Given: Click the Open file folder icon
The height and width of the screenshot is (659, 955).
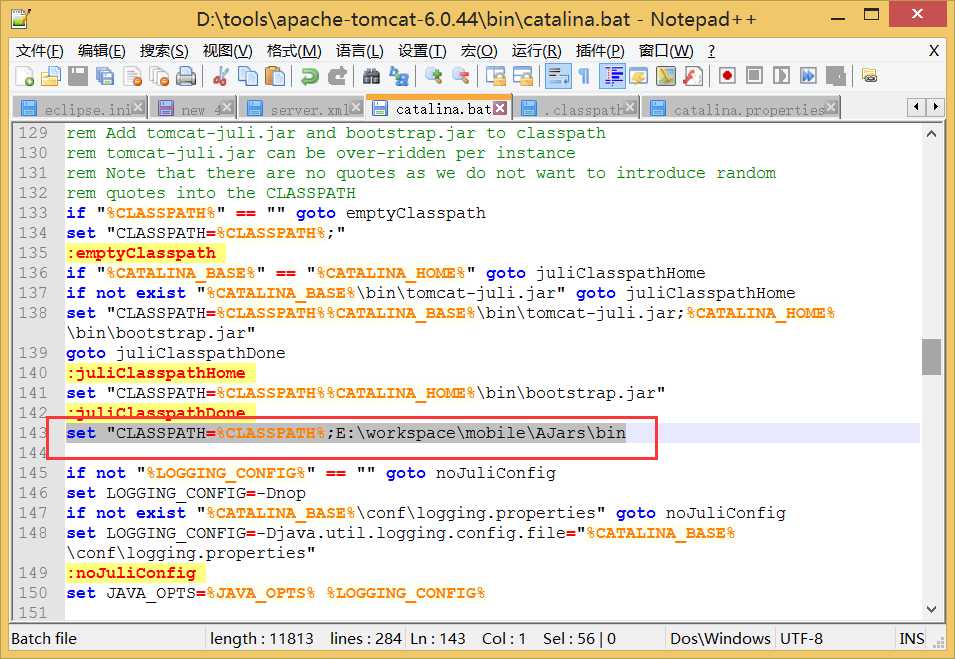Looking at the screenshot, I should click(50, 76).
